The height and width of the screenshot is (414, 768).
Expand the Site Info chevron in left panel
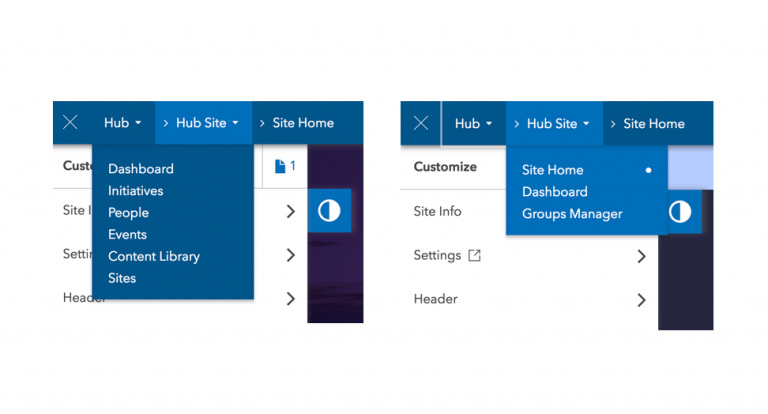click(290, 211)
